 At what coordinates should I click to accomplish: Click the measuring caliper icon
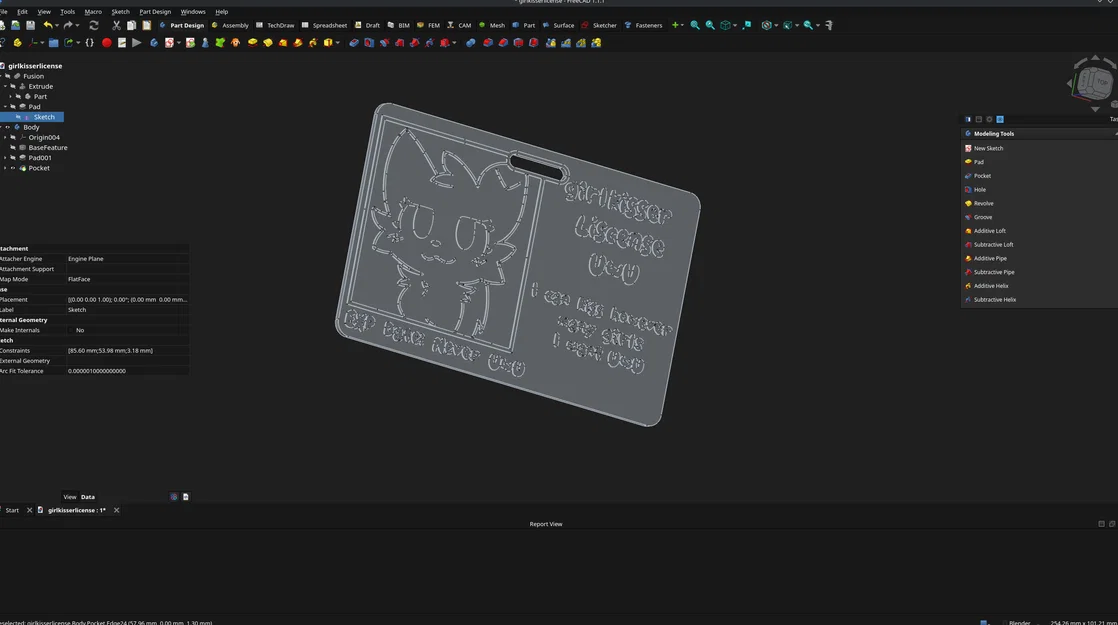(x=829, y=25)
